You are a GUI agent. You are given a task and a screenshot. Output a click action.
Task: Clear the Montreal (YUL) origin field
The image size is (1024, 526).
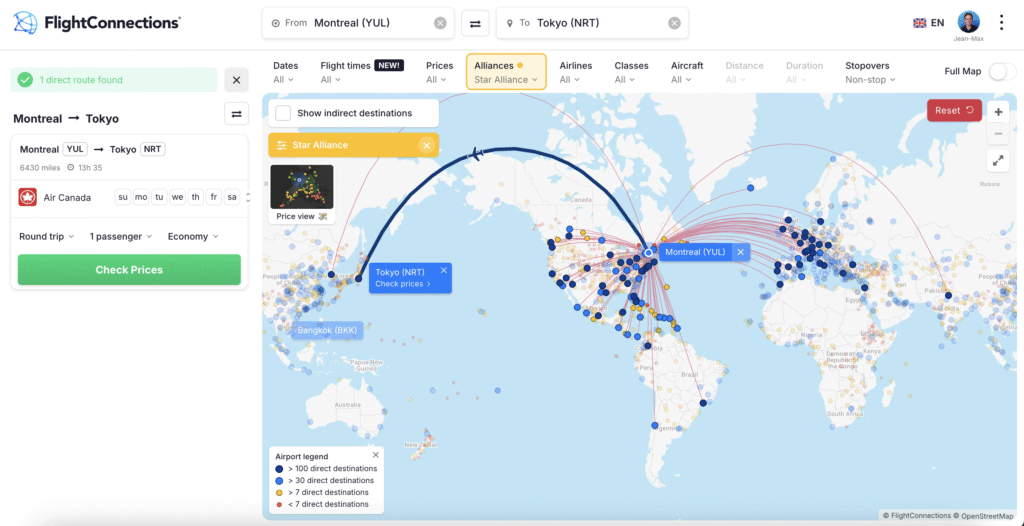click(440, 23)
